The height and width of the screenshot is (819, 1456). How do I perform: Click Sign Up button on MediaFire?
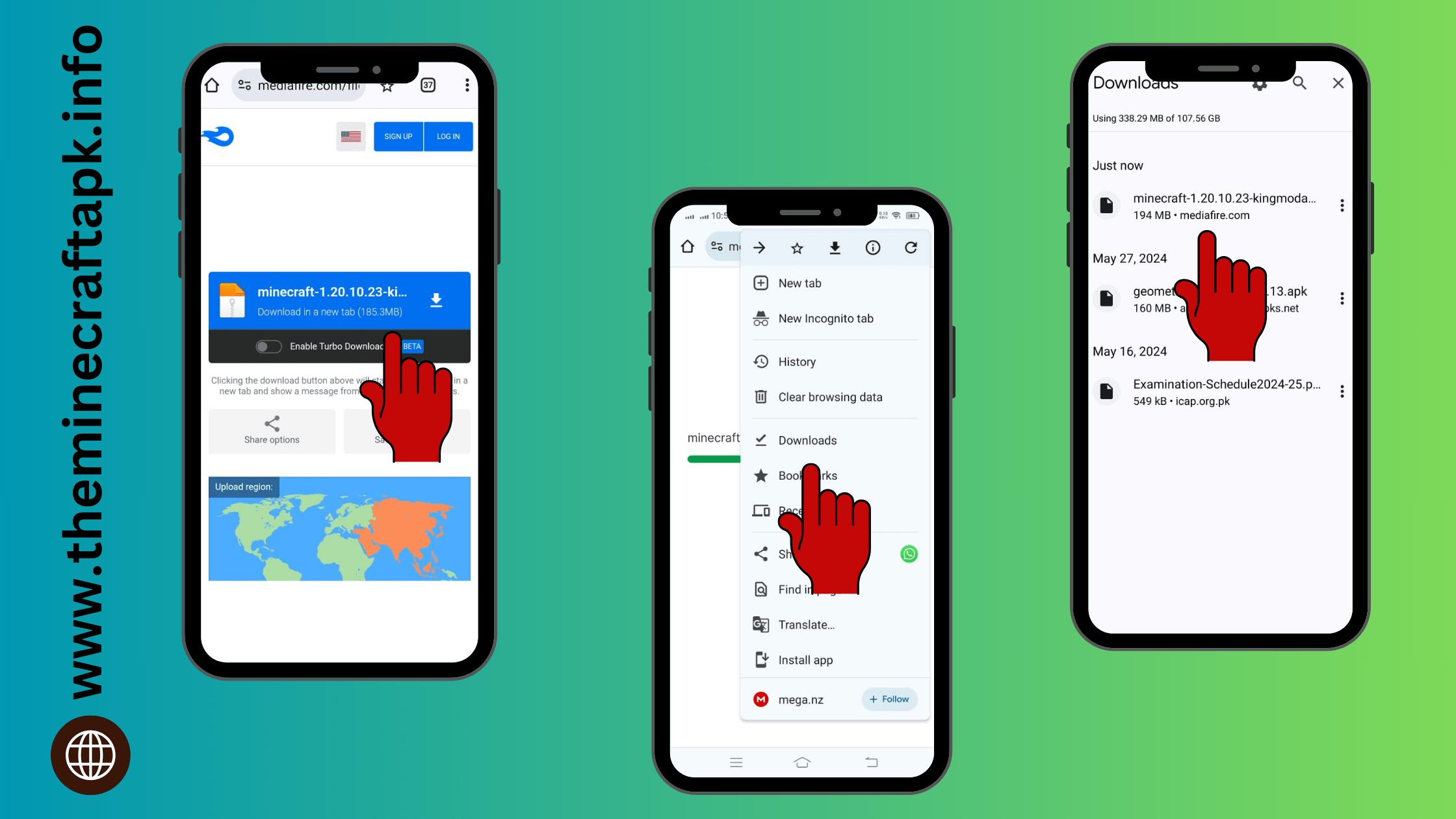point(398,136)
